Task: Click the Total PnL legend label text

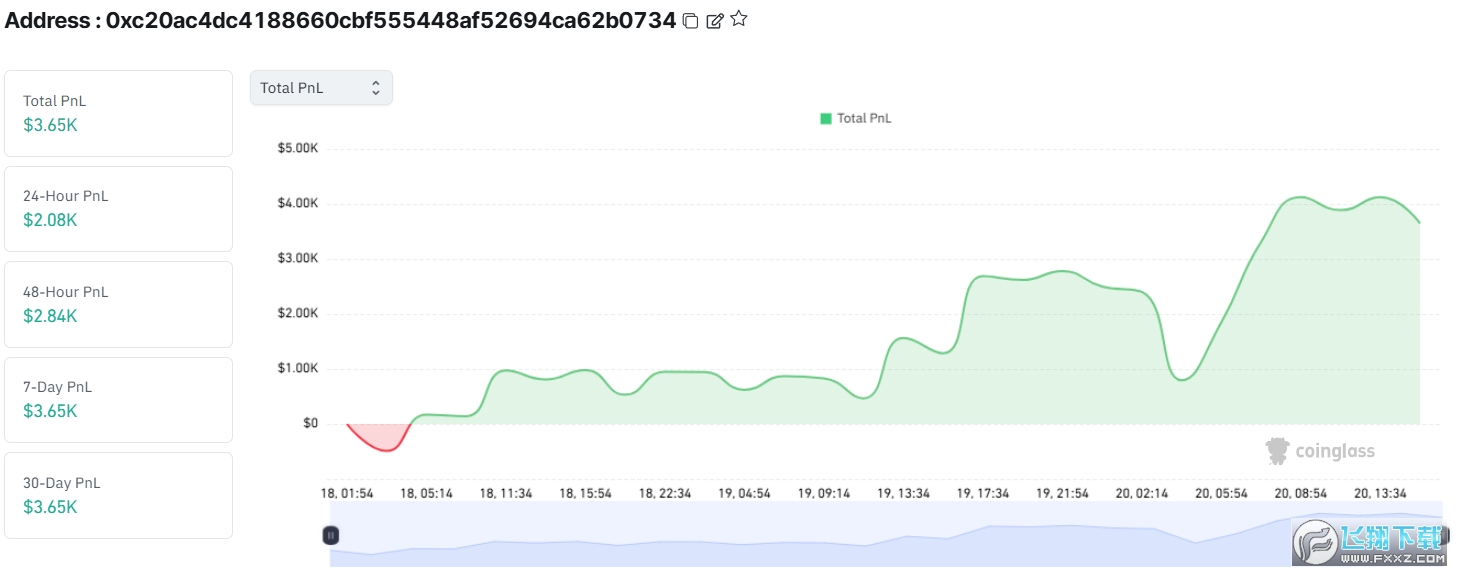Action: point(864,118)
